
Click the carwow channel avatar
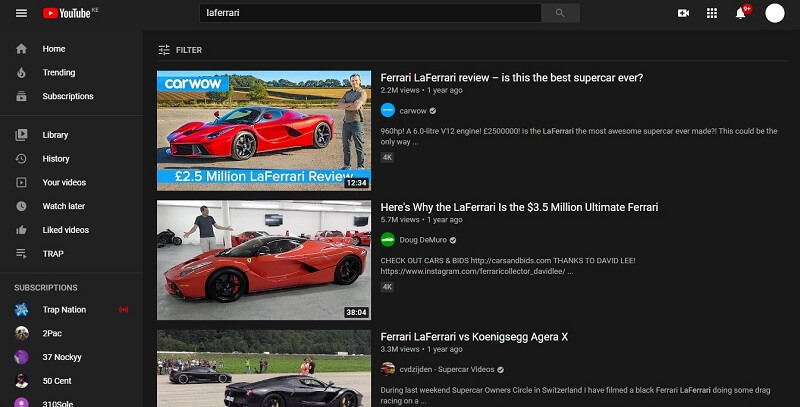coord(388,110)
